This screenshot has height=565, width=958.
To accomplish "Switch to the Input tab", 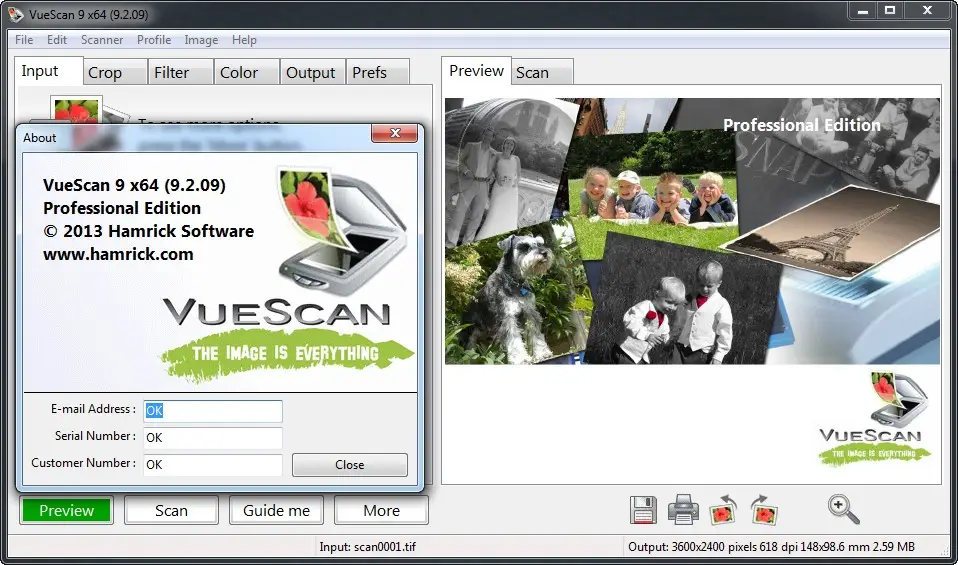I will click(x=48, y=71).
